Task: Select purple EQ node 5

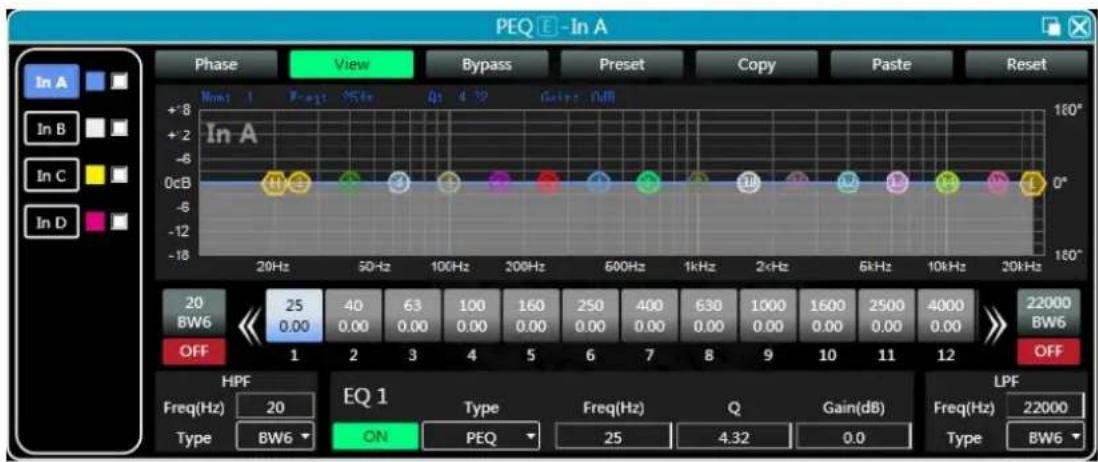Action: [x=499, y=183]
